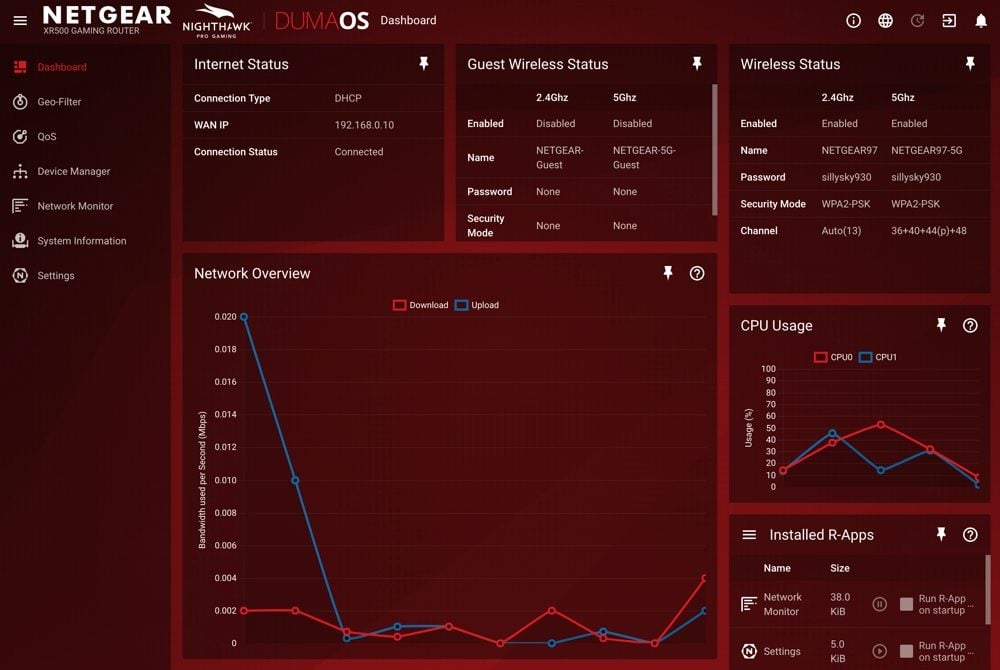
Task: Click the Network Monitor R-App row icon
Action: (x=749, y=604)
